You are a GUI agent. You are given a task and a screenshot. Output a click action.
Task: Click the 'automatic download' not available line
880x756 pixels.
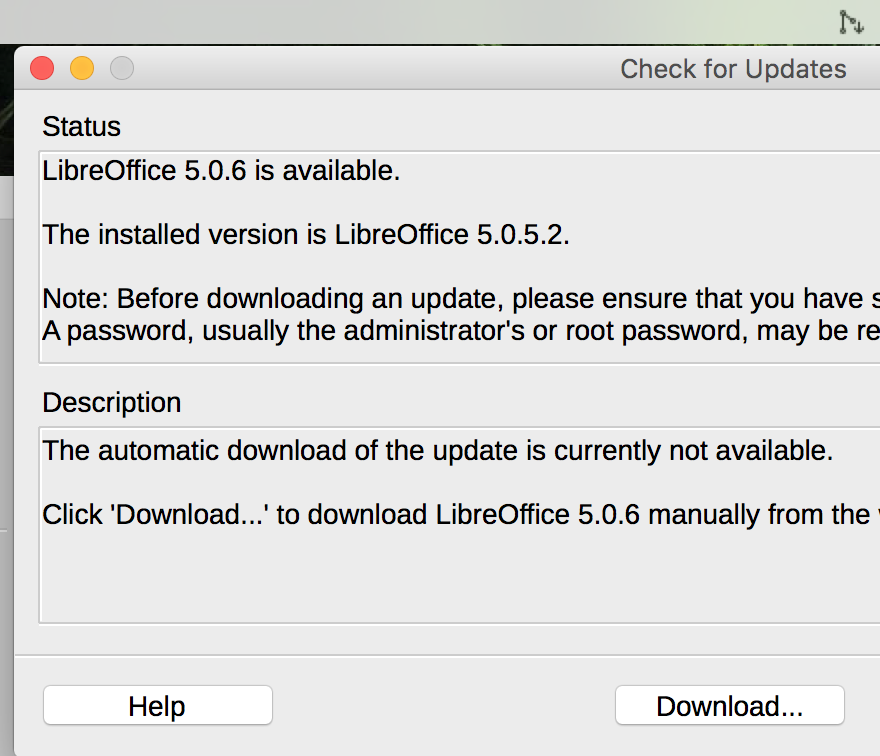point(438,451)
